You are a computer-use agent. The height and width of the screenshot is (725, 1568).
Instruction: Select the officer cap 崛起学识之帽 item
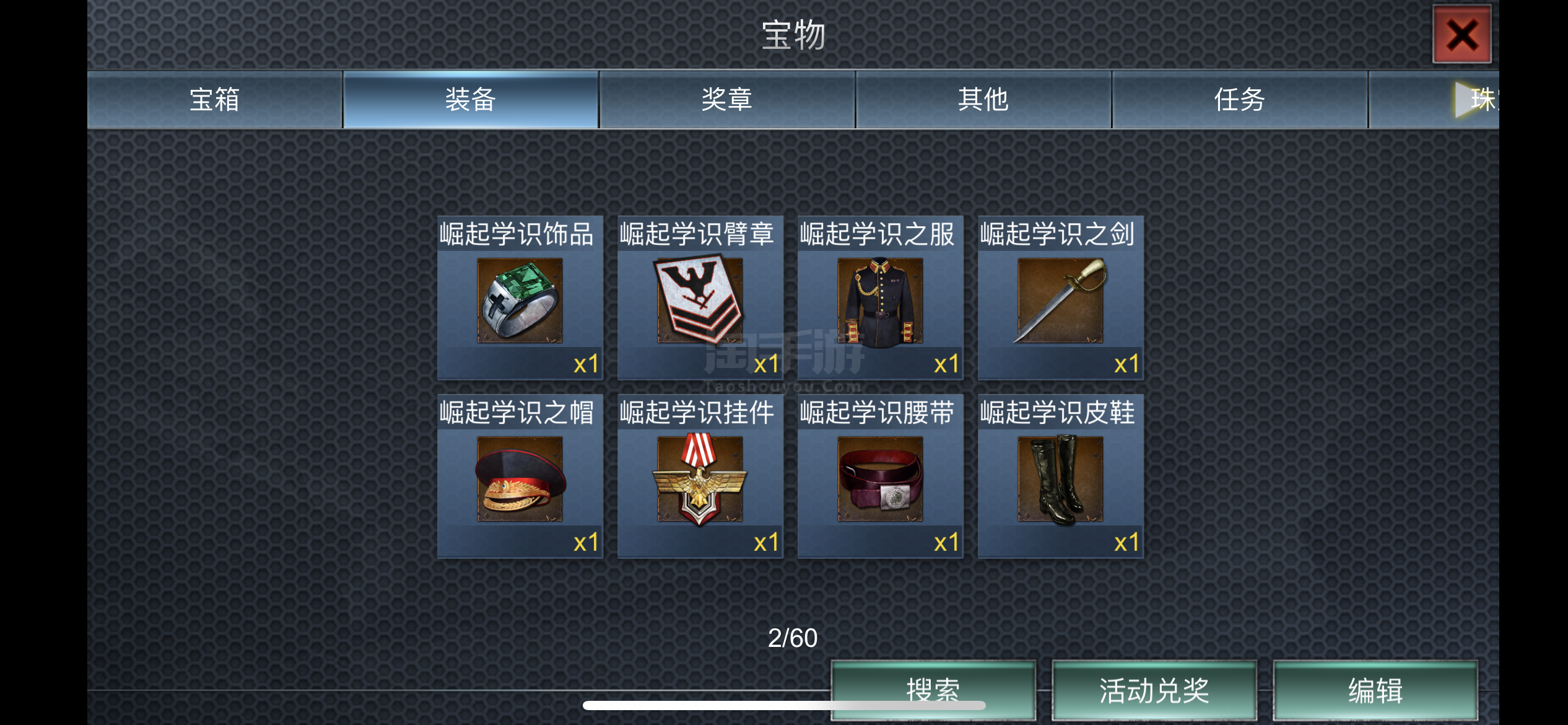520,476
